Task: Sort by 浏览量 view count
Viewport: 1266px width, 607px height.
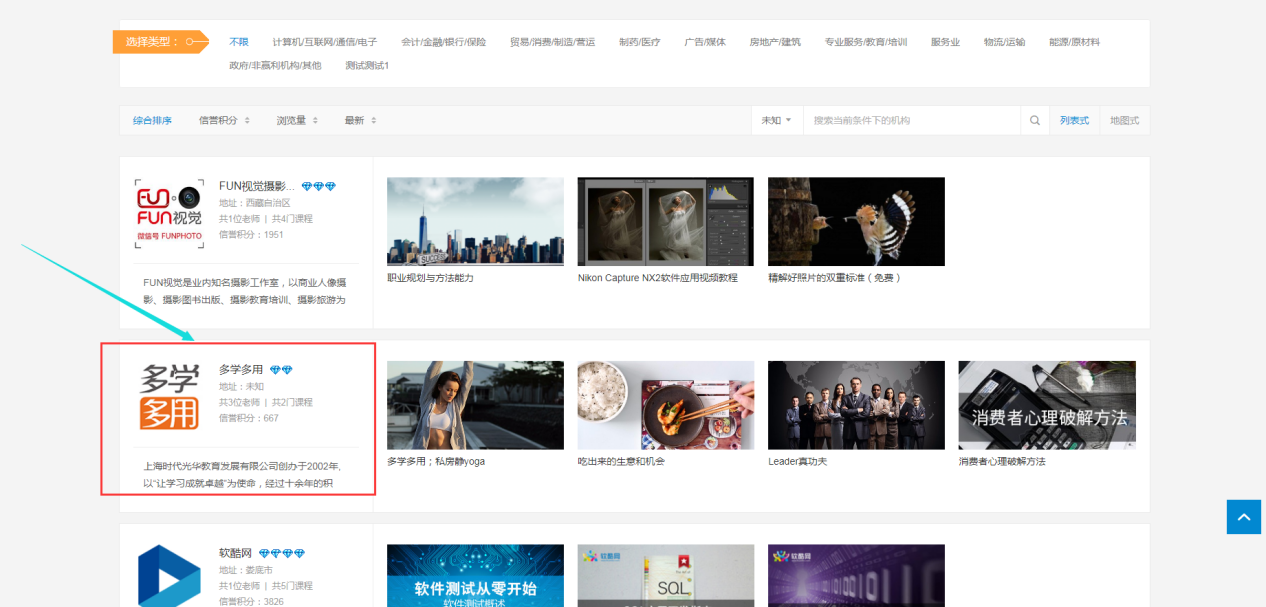Action: tap(297, 121)
